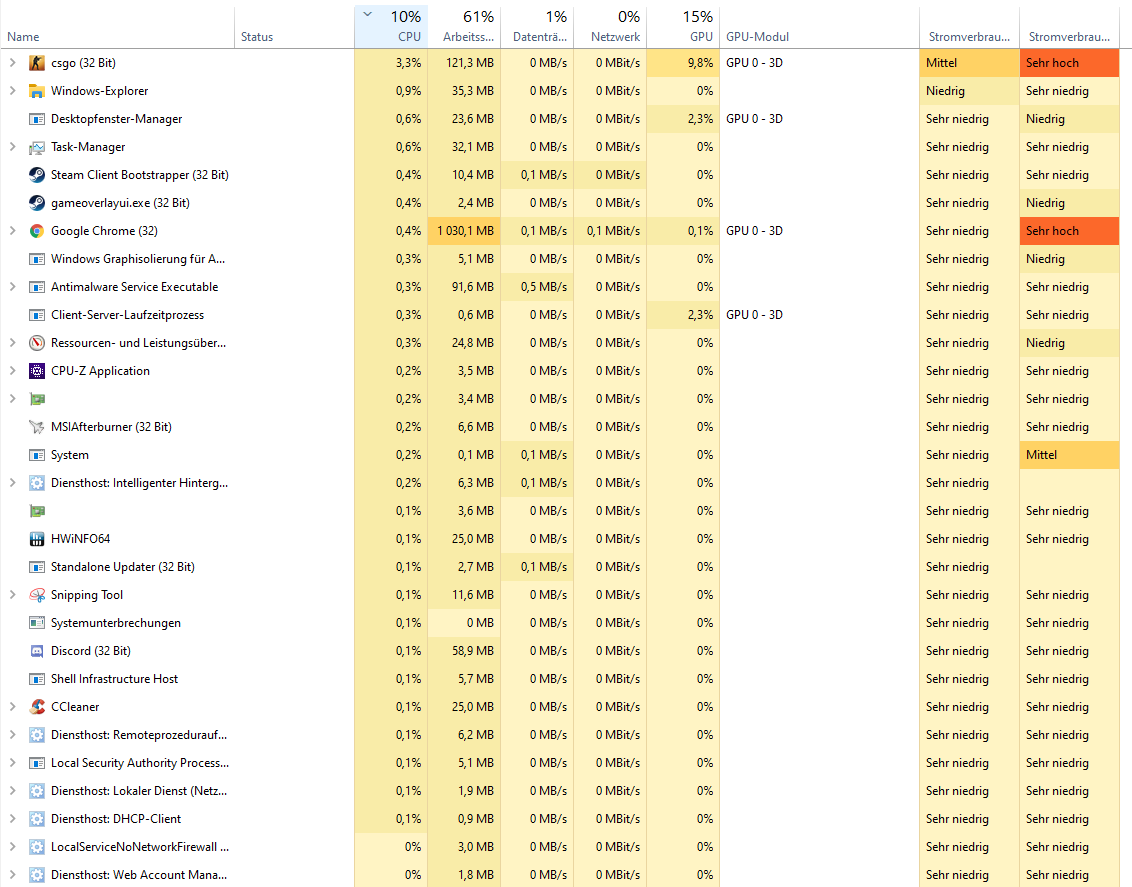The image size is (1132, 887).
Task: Click the CPU-Z Application icon
Action: coord(37,371)
